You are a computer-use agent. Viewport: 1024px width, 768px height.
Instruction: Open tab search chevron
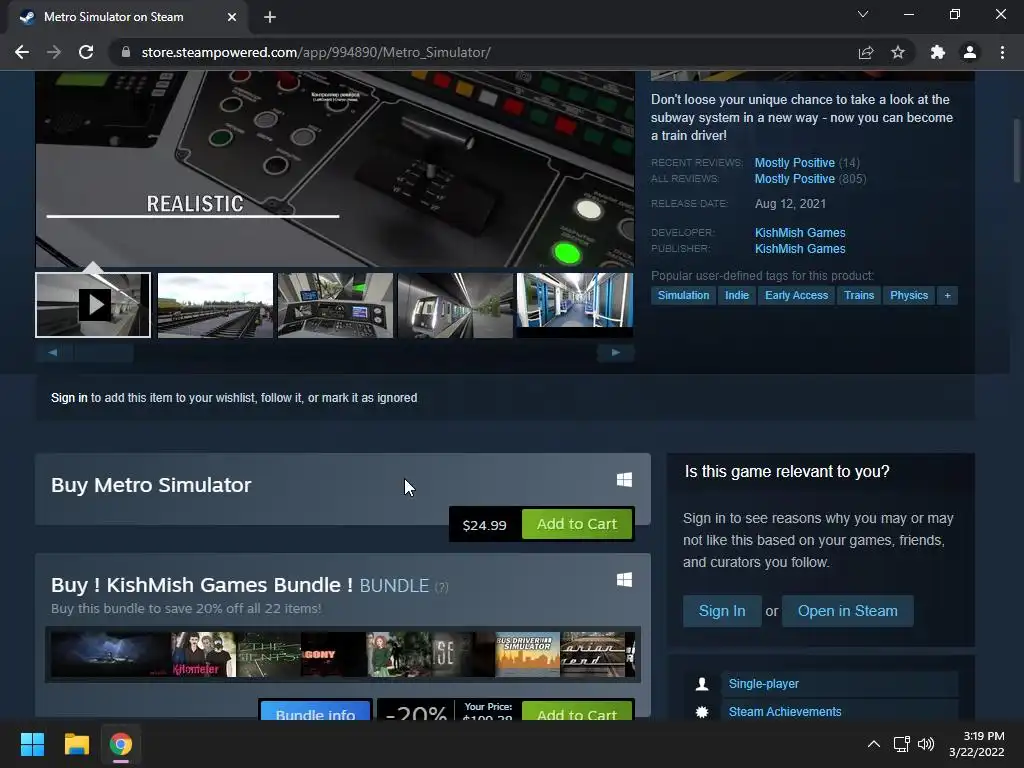click(x=863, y=14)
